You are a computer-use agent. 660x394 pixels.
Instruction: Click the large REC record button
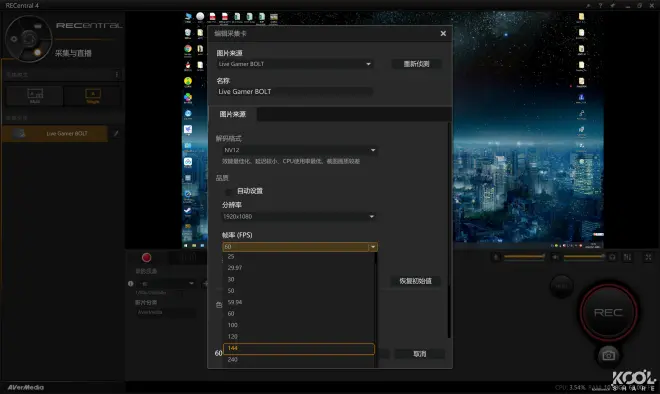coord(608,312)
